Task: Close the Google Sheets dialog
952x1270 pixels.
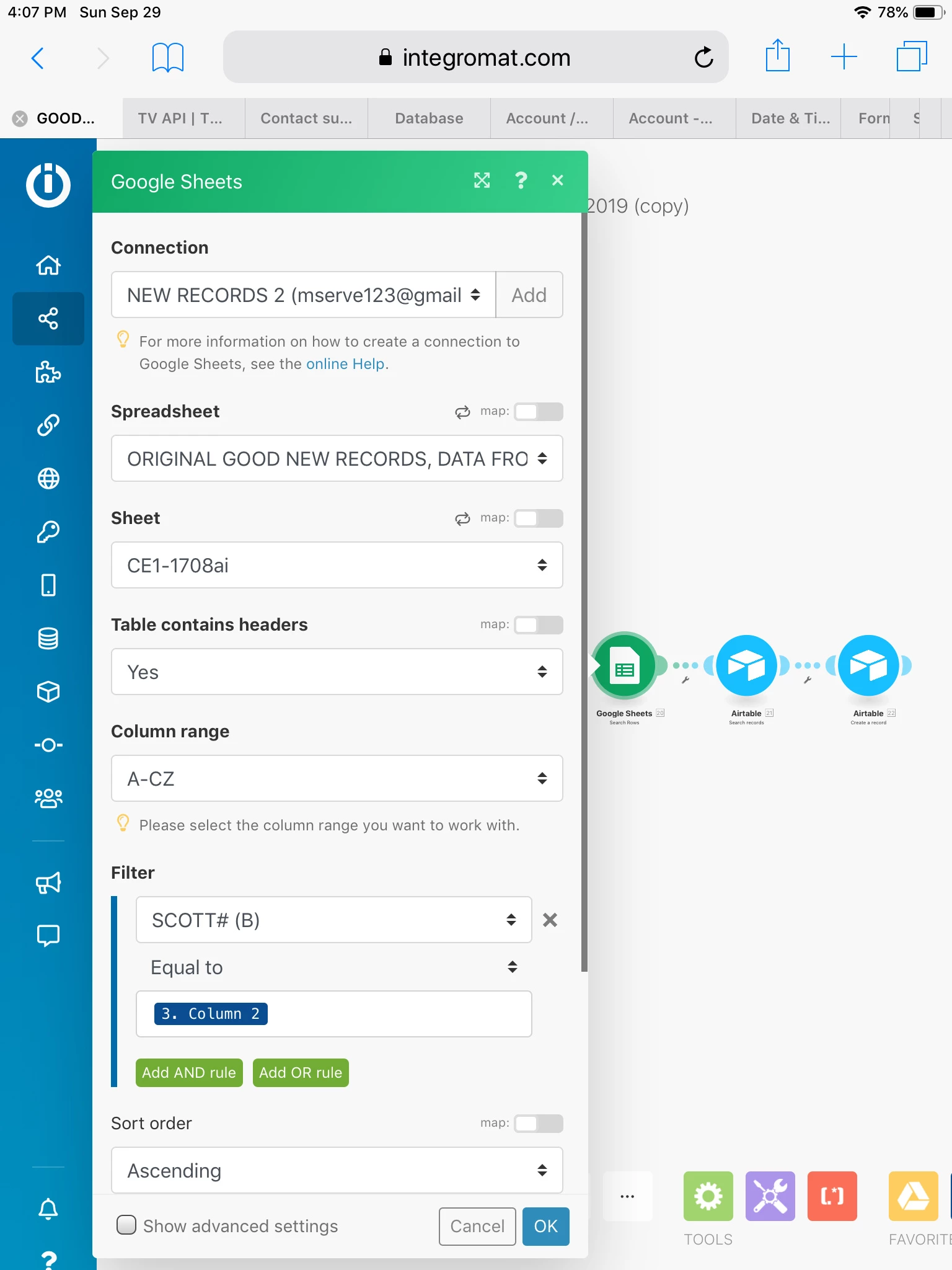Action: (x=558, y=180)
